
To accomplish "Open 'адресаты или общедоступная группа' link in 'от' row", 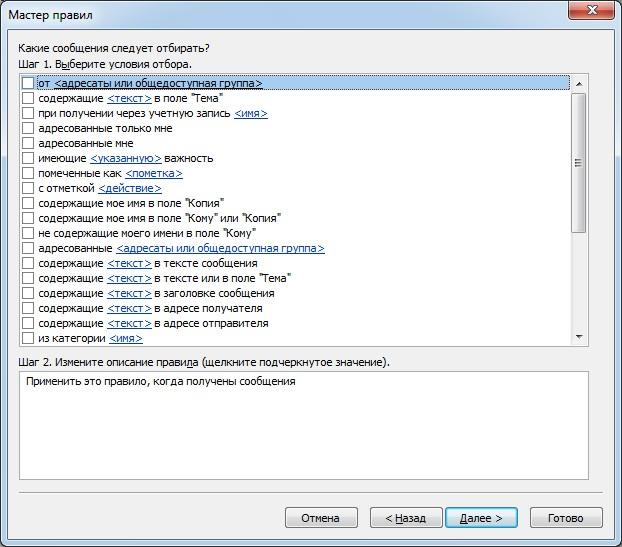I will pyautogui.click(x=158, y=83).
